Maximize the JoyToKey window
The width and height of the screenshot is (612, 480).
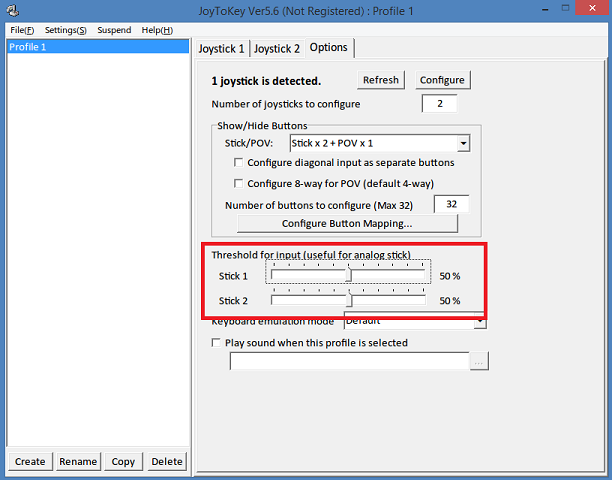coord(565,8)
